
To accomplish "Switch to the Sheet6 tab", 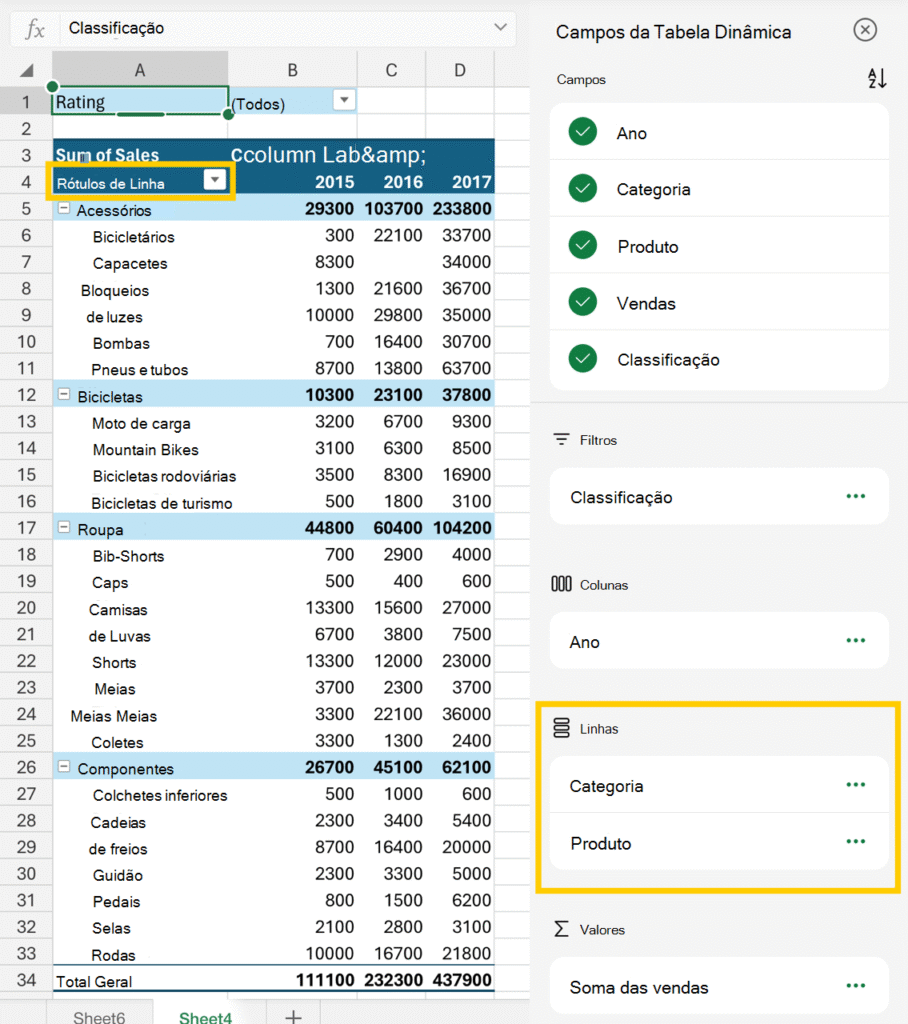I will click(99, 1017).
